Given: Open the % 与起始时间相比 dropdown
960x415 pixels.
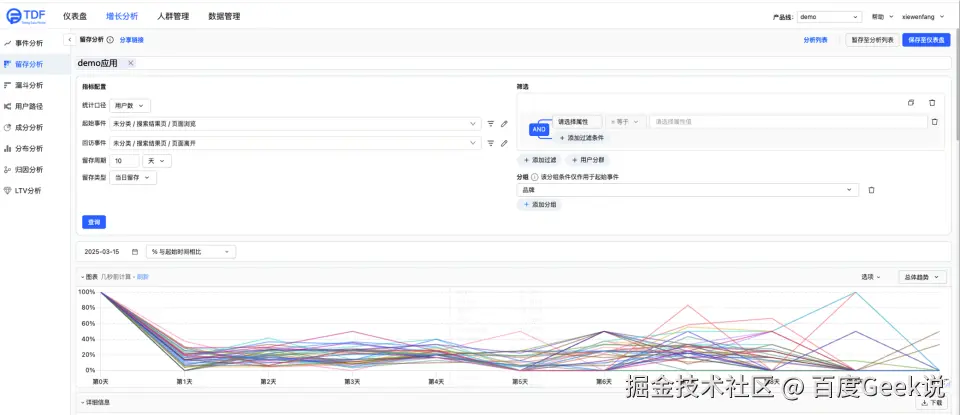Looking at the screenshot, I should [191, 252].
